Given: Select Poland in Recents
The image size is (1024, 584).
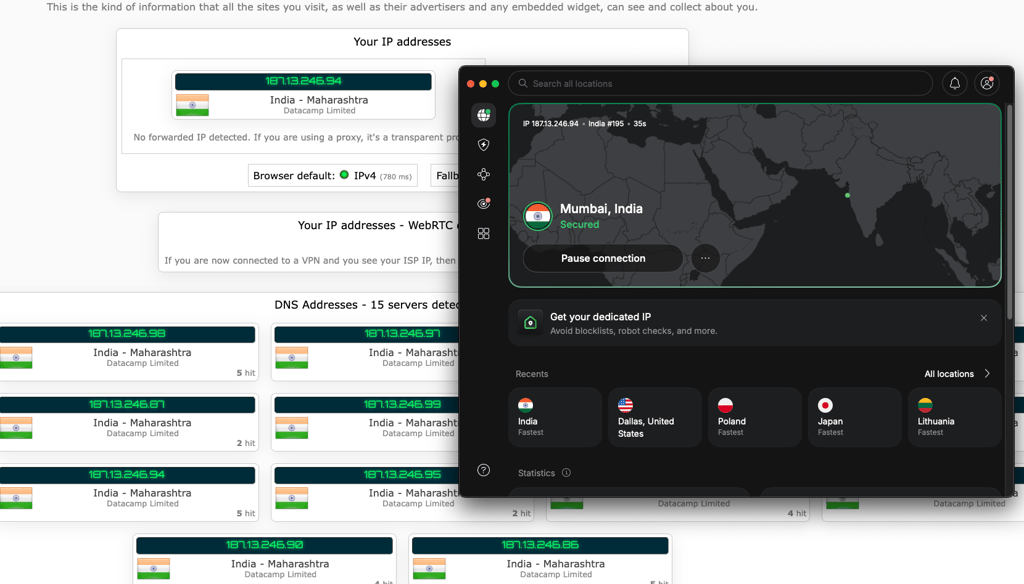Looking at the screenshot, I should point(755,417).
